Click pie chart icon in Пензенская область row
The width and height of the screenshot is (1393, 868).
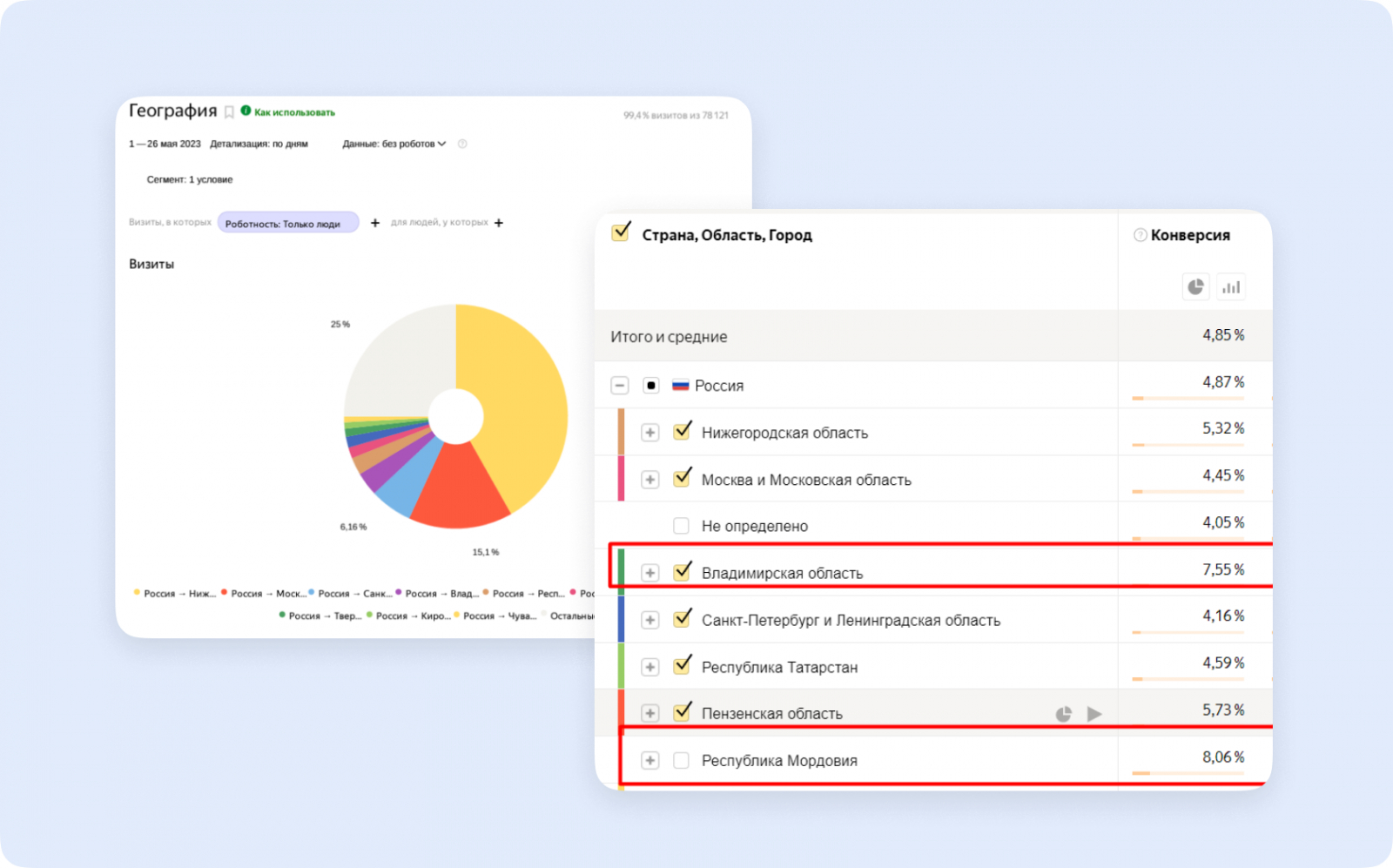click(x=1063, y=714)
